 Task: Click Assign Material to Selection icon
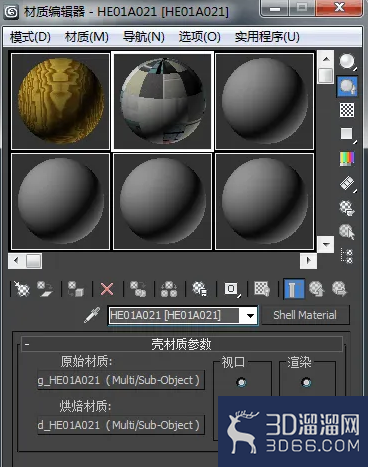click(x=76, y=289)
